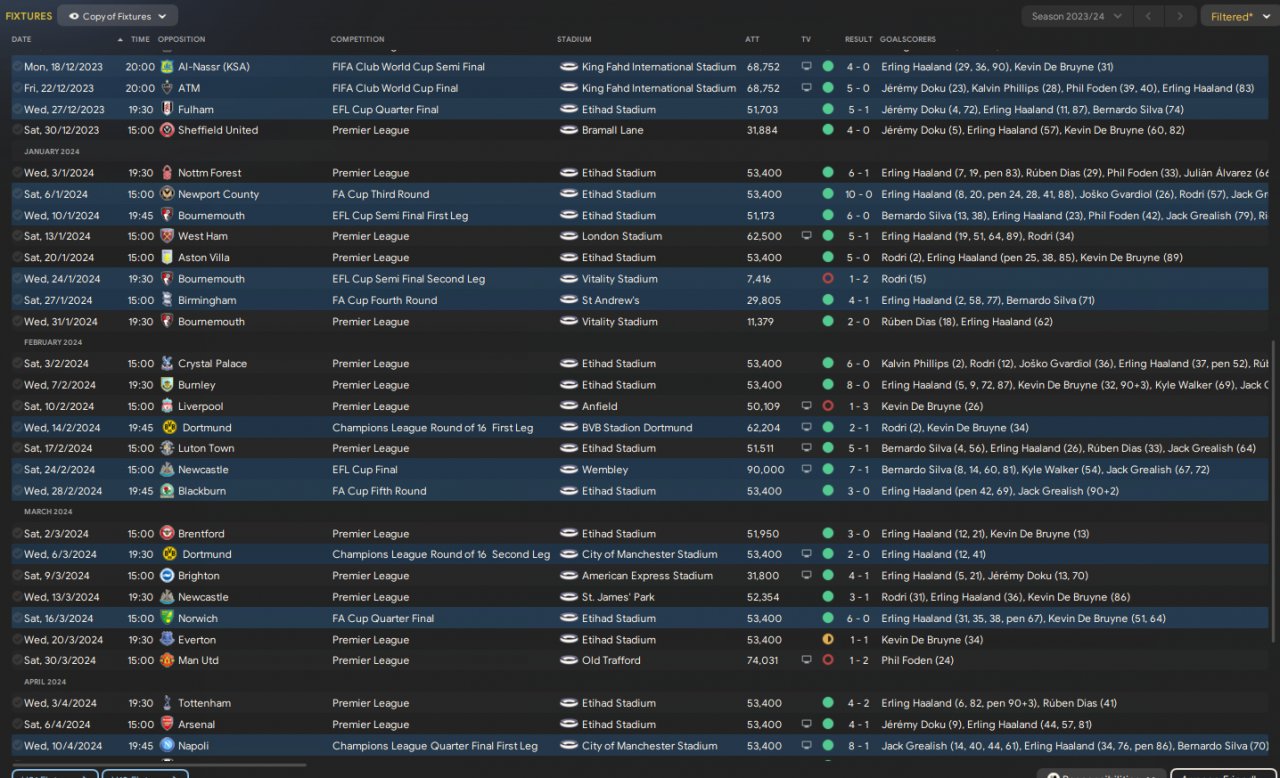Viewport: 1280px width, 778px height.
Task: Click the Blackburn club badge
Action: (167, 491)
